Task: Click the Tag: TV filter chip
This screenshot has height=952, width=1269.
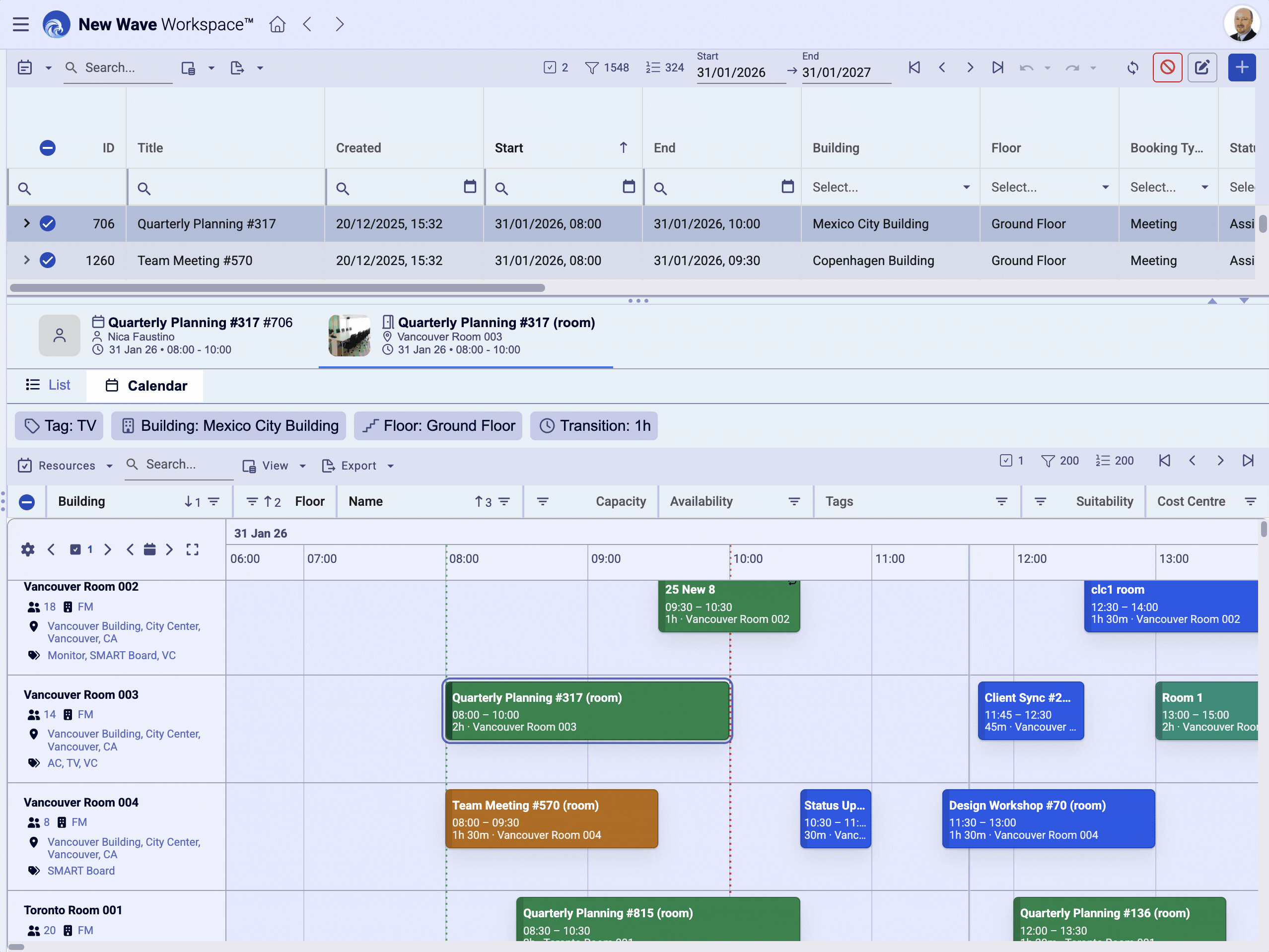Action: (59, 425)
